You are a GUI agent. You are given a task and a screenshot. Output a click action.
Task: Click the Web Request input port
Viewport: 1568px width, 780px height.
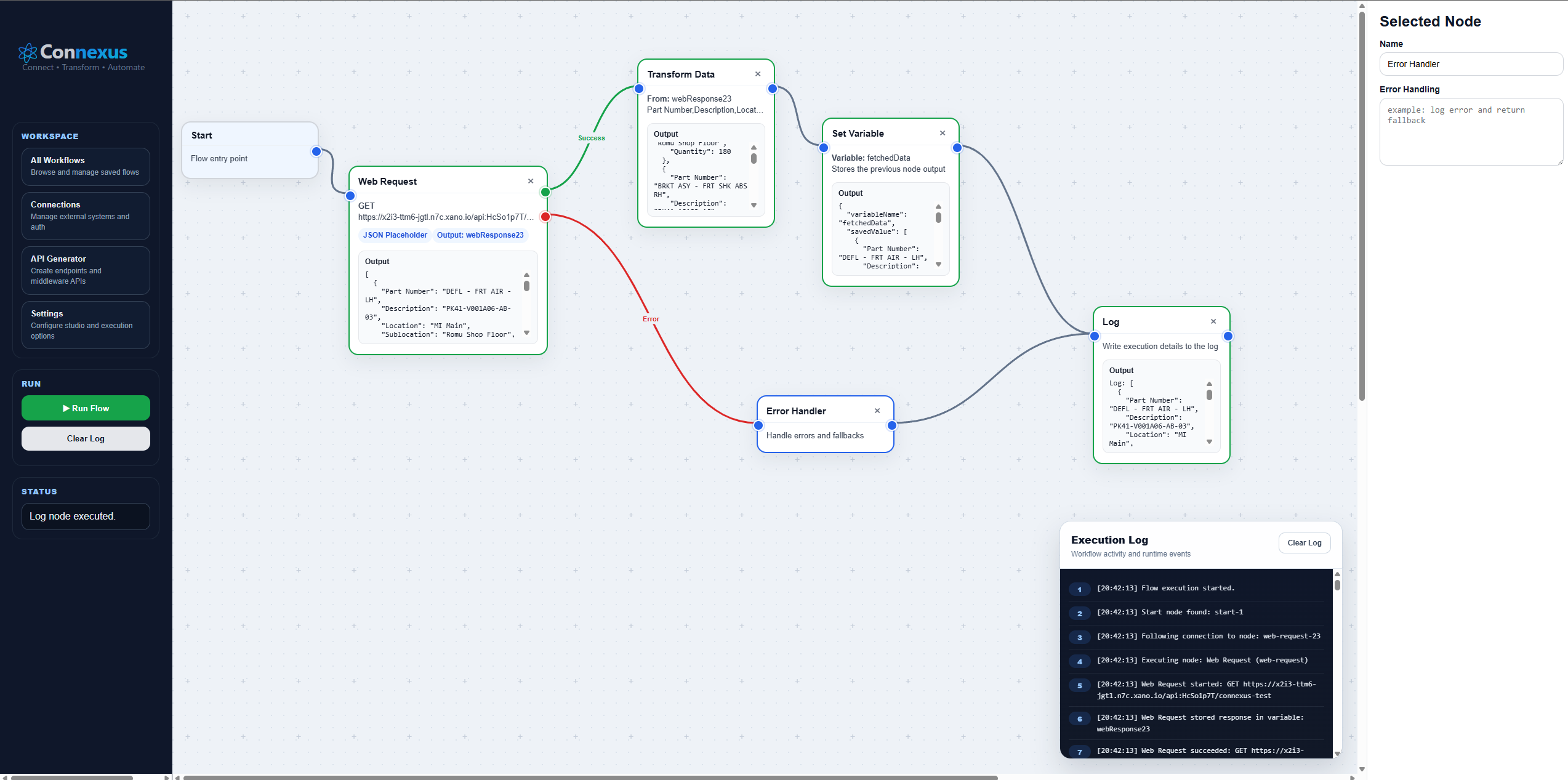[350, 196]
